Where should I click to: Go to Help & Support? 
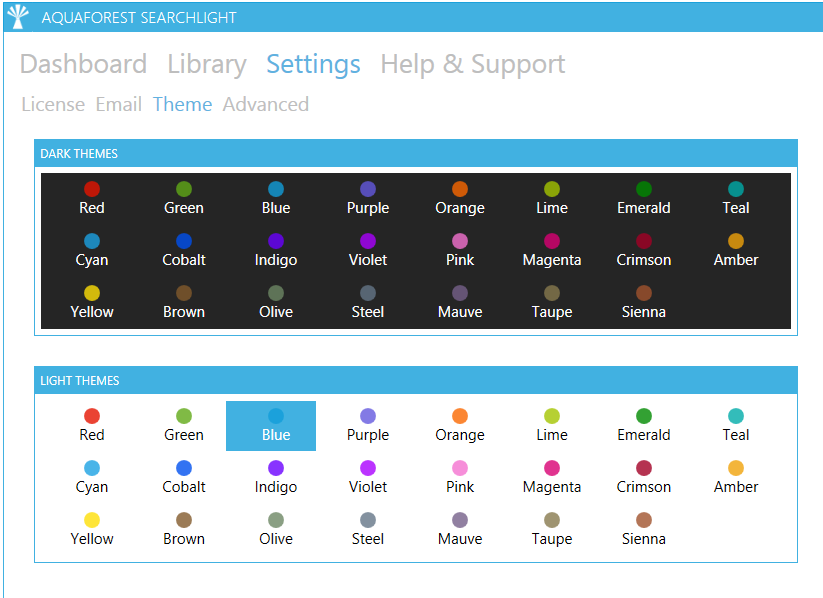click(472, 64)
